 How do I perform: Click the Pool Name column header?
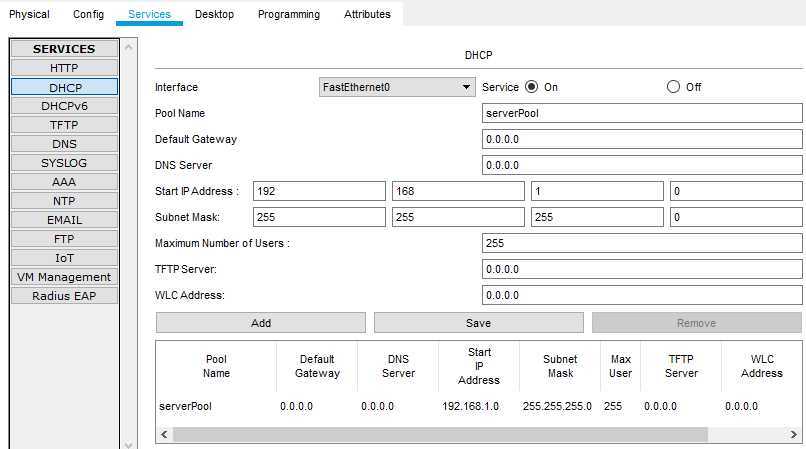216,366
